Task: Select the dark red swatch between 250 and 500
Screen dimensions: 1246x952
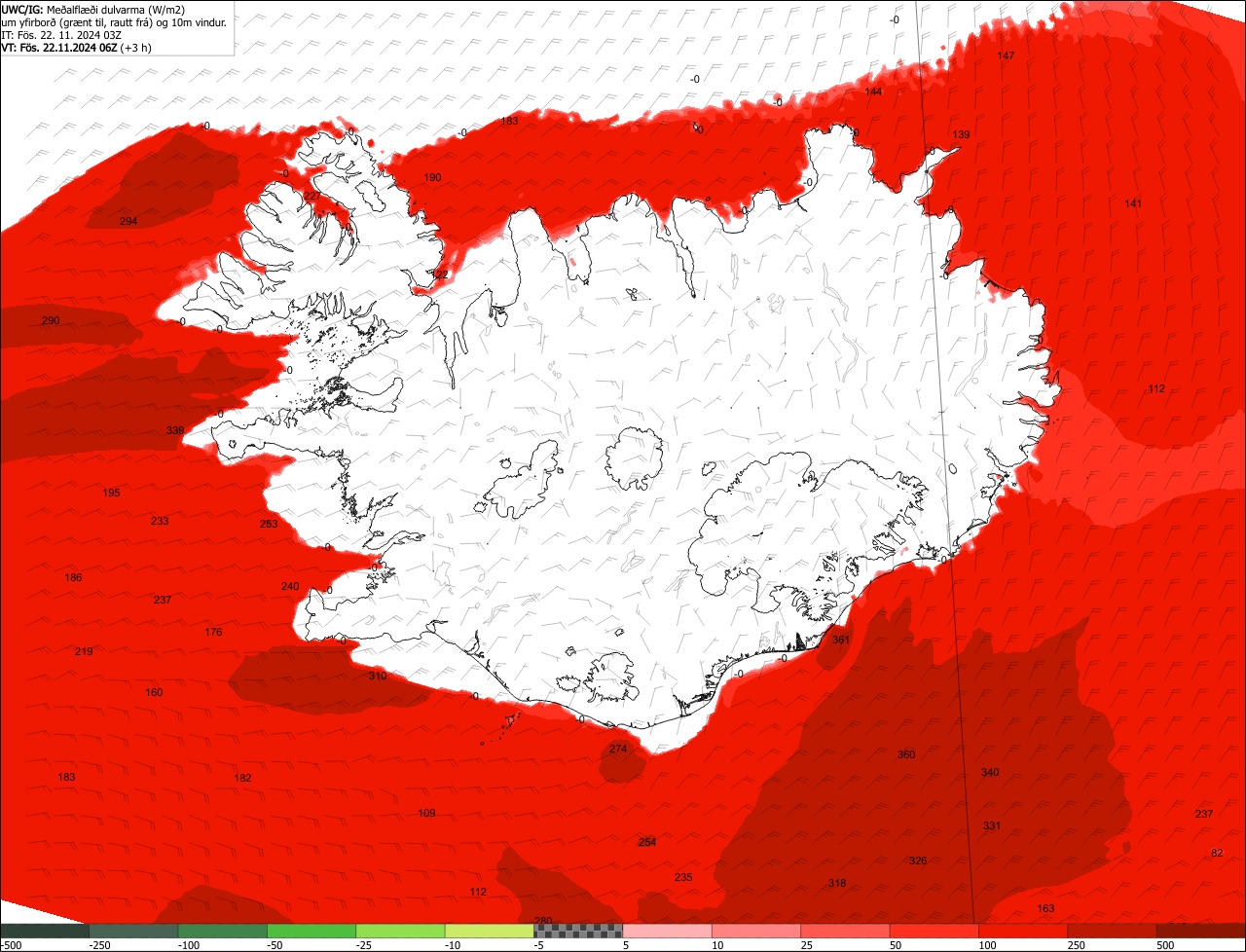Action: point(1113,931)
